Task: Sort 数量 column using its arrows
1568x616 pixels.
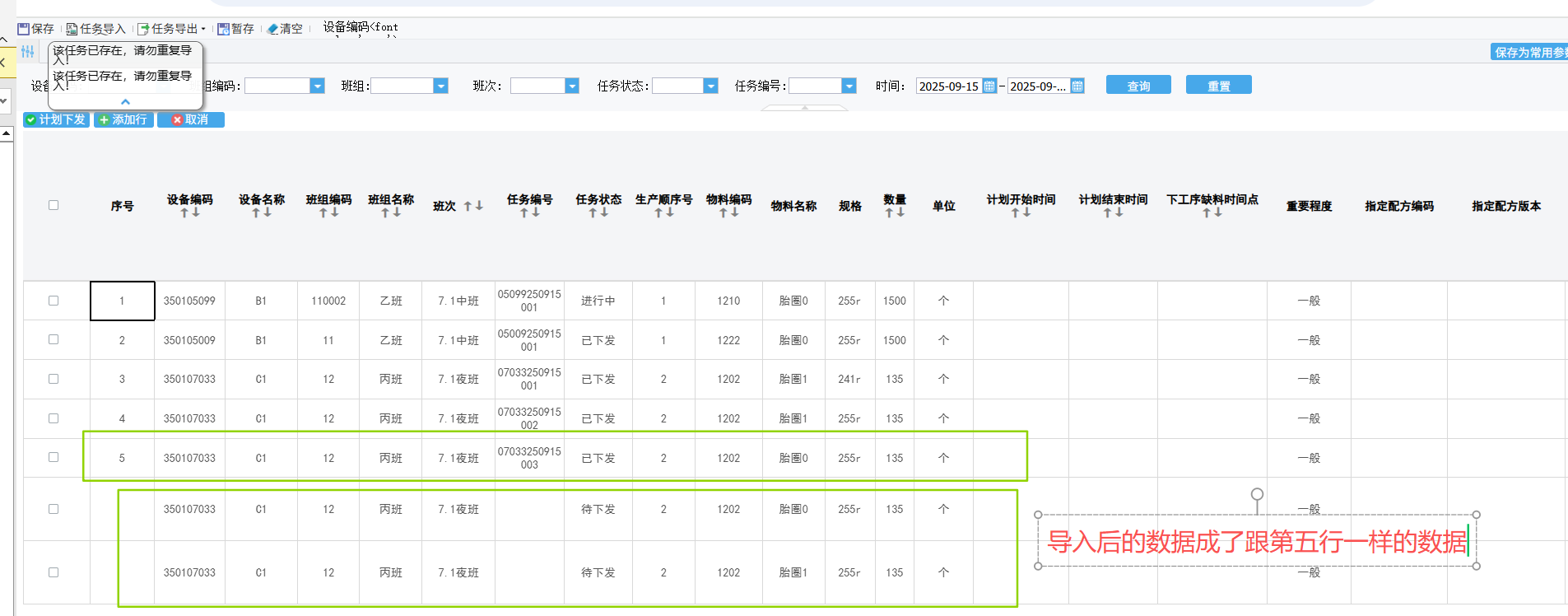Action: [895, 212]
